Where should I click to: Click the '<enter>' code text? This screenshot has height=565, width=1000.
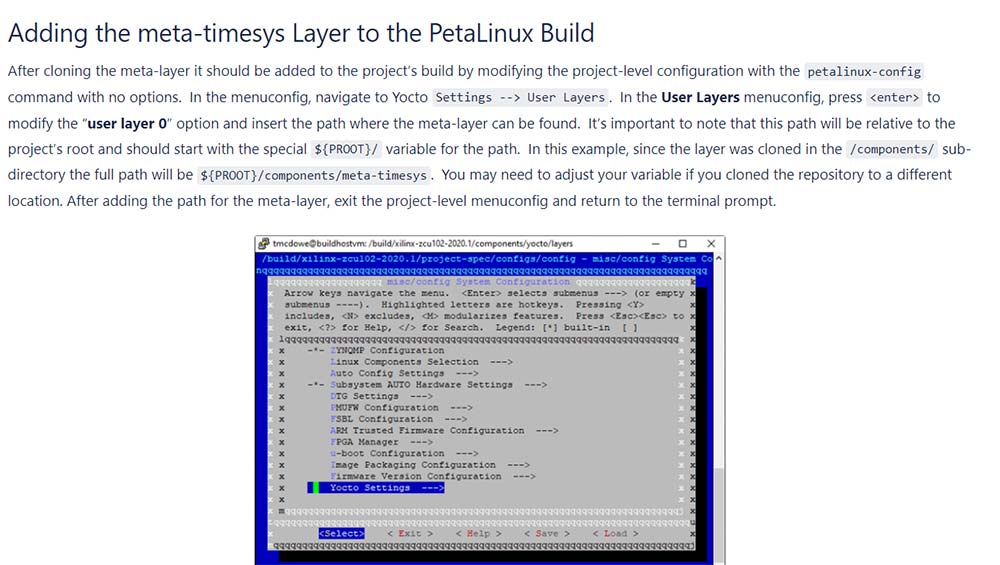click(x=894, y=98)
